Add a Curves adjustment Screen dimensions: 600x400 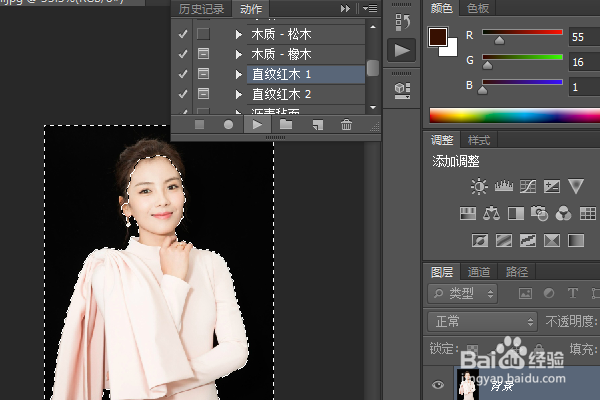point(528,186)
